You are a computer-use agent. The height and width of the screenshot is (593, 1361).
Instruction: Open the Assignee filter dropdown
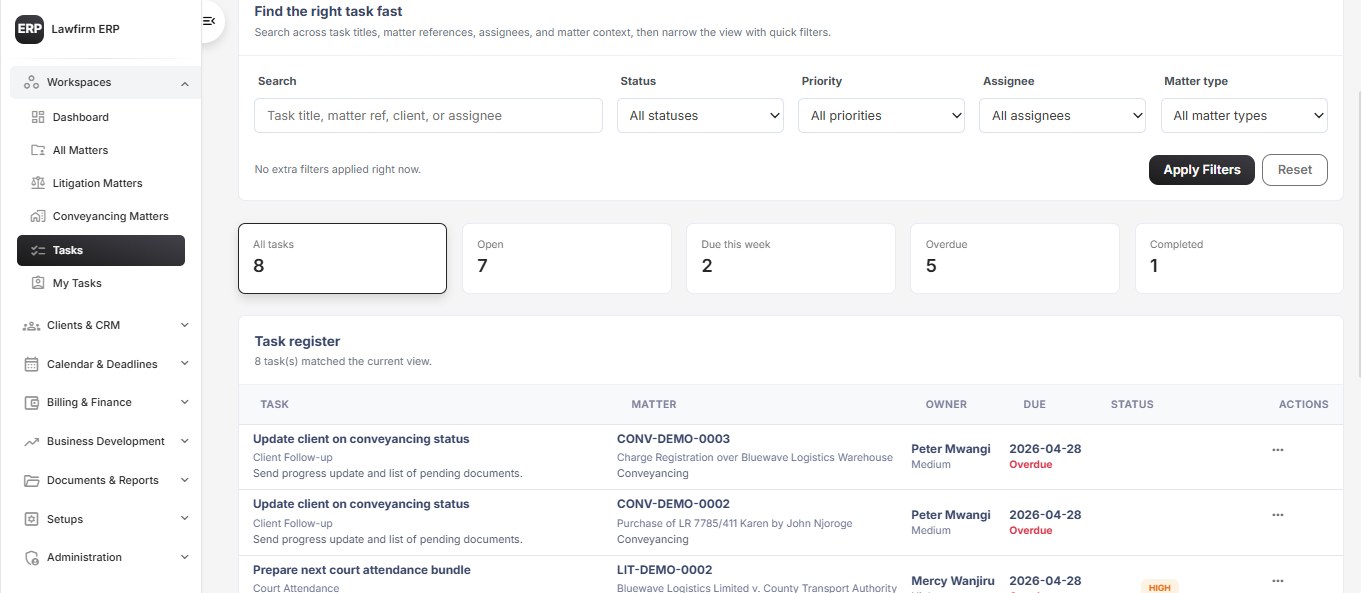[x=1062, y=115]
